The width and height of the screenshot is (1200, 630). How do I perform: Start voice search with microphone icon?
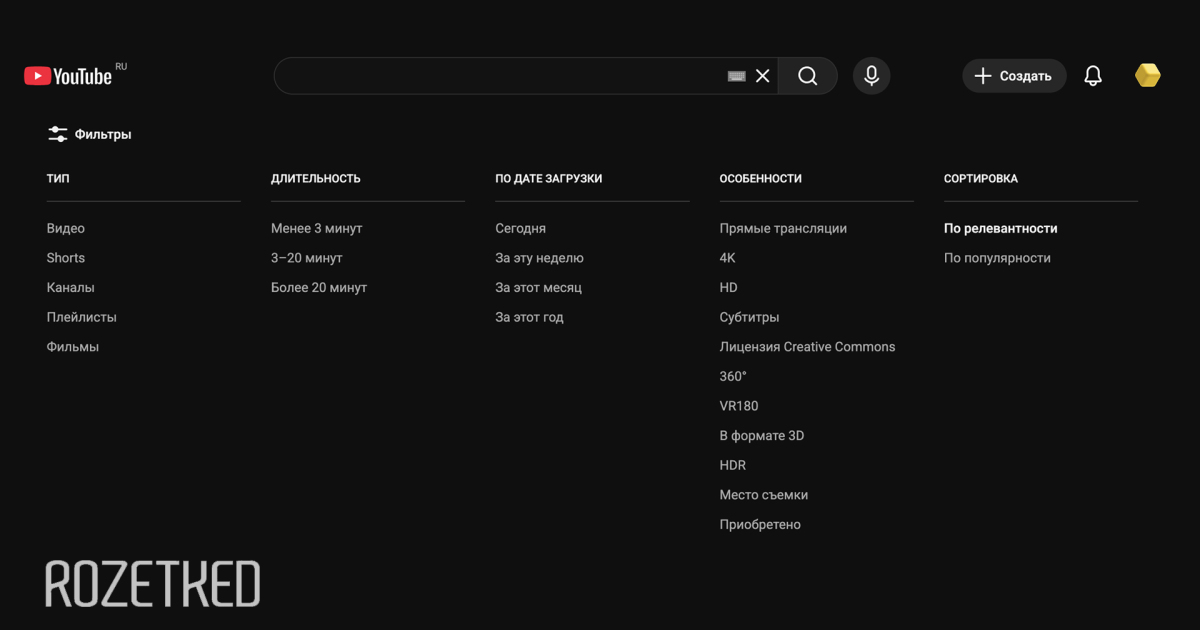871,76
